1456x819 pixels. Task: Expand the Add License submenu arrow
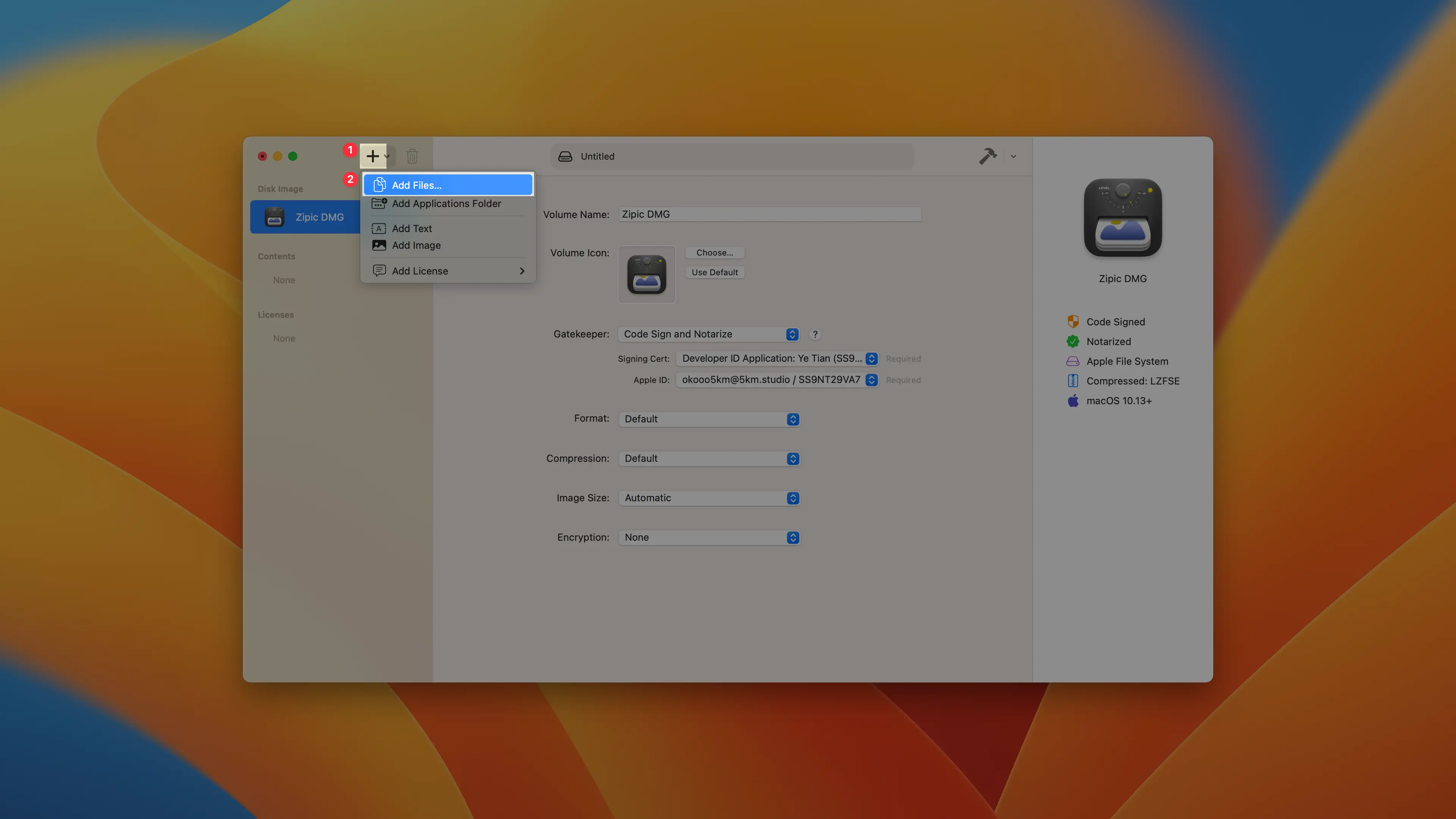click(522, 271)
